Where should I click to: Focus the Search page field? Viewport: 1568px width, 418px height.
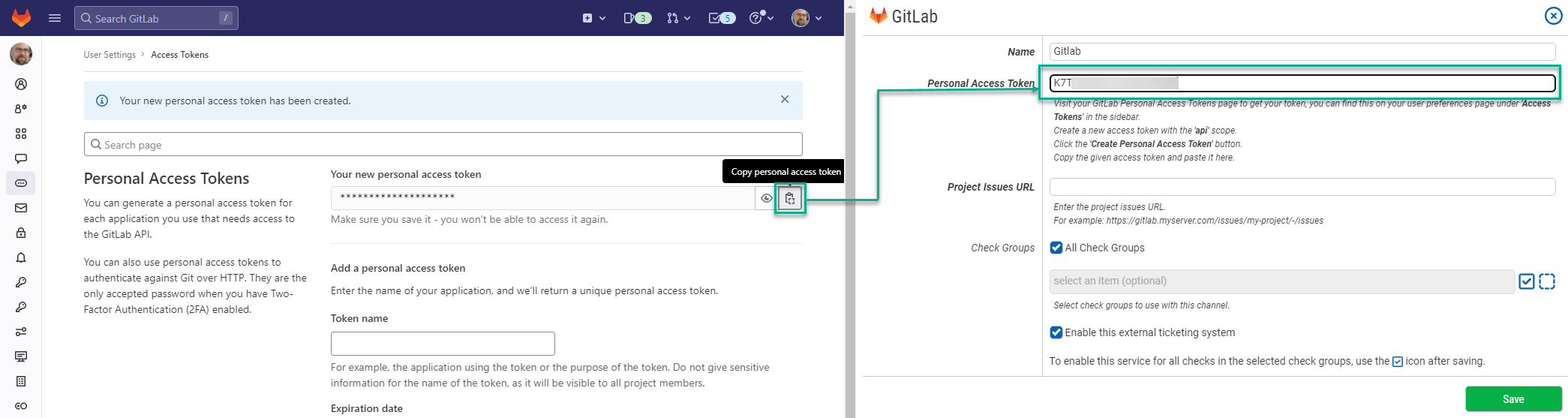pyautogui.click(x=443, y=144)
